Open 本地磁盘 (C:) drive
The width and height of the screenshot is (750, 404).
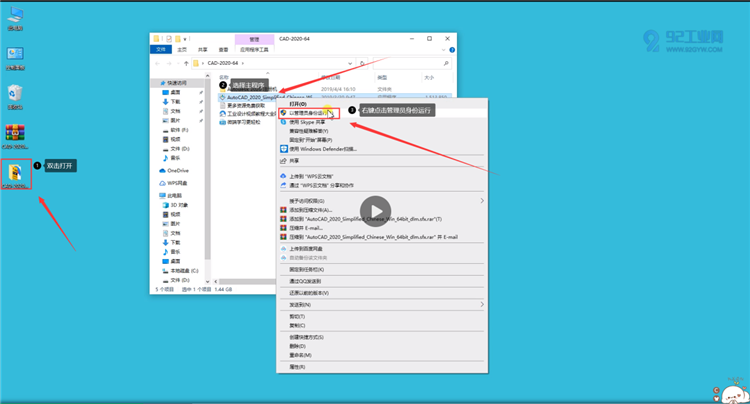[x=180, y=271]
